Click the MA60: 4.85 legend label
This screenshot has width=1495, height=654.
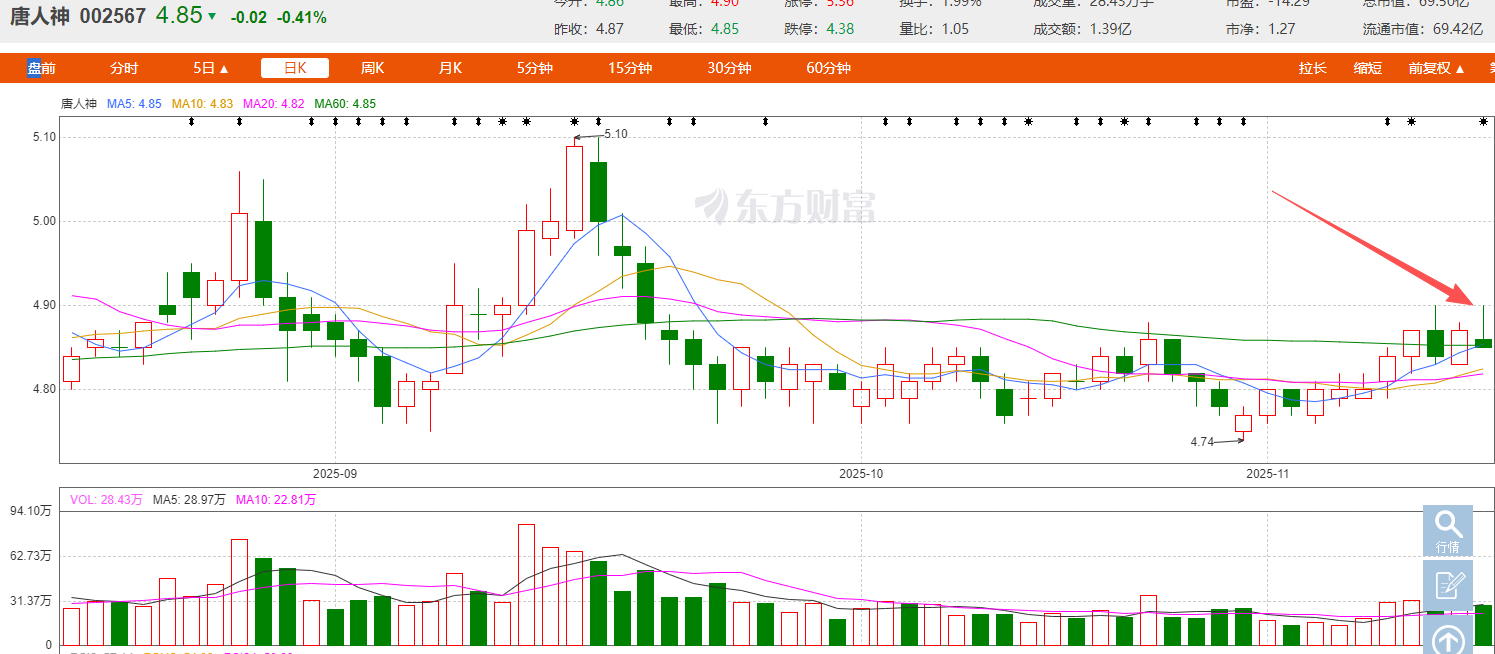pos(345,103)
